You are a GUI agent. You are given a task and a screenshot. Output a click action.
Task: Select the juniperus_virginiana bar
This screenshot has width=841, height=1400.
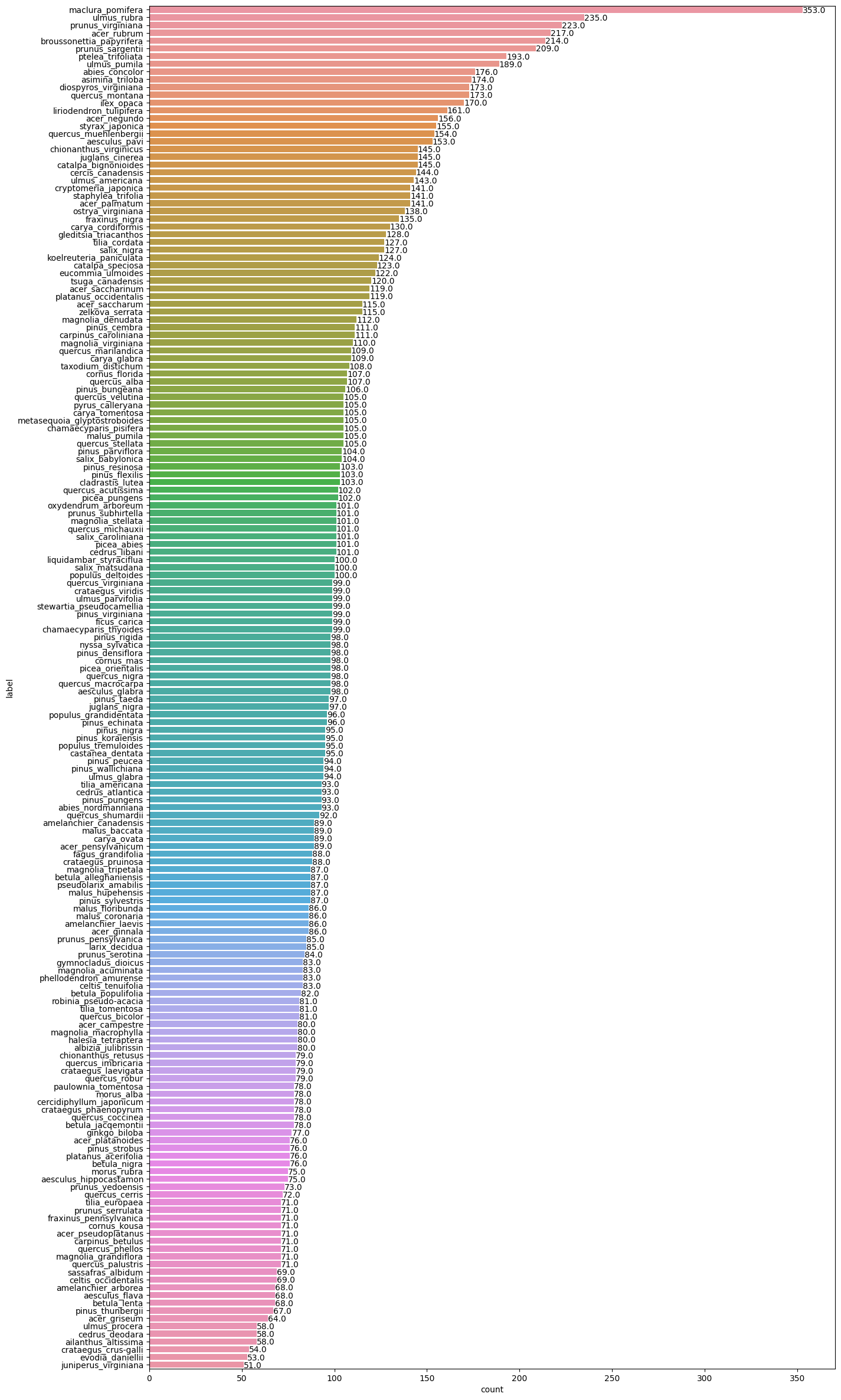pos(197,1365)
